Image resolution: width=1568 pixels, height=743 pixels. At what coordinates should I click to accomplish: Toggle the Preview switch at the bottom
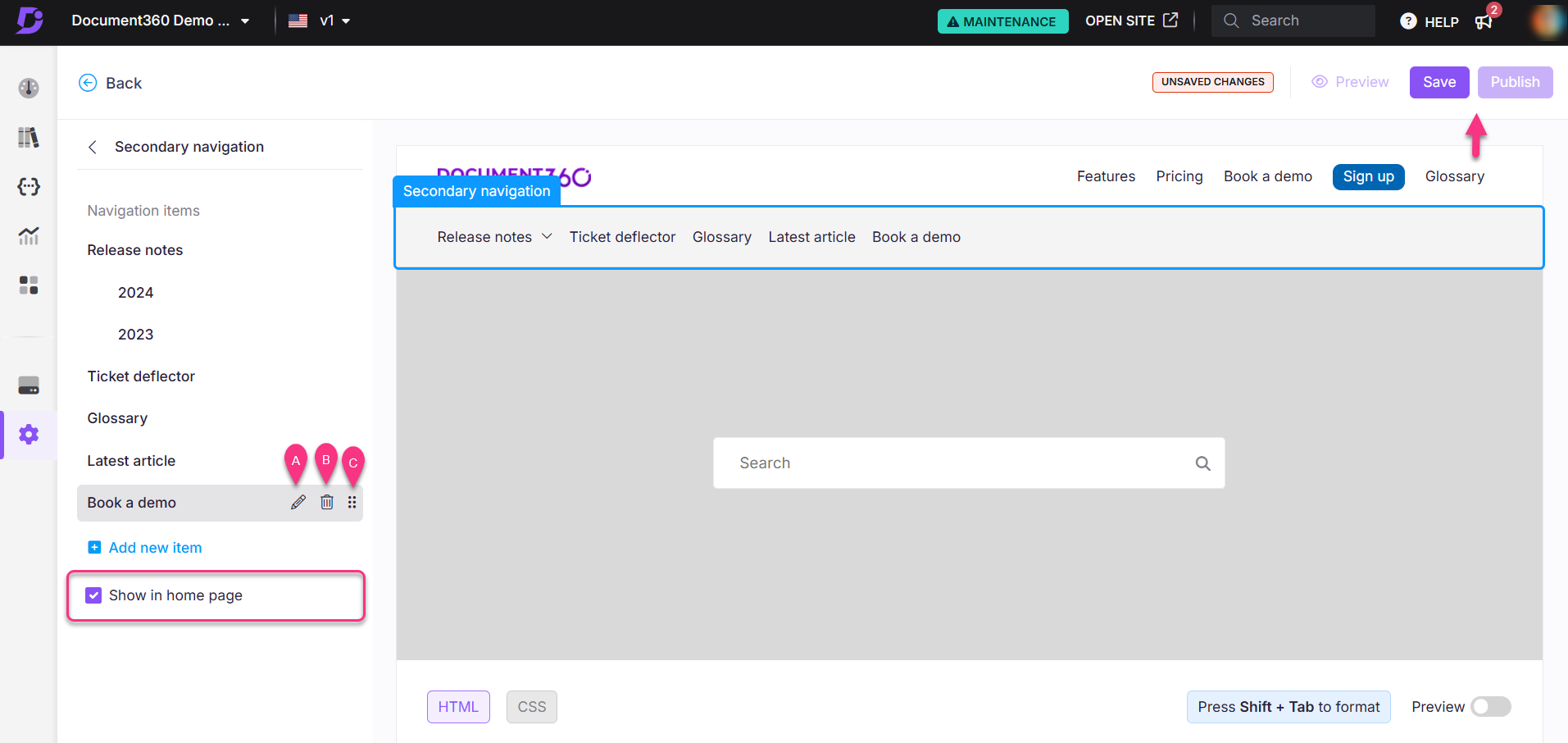tap(1490, 707)
